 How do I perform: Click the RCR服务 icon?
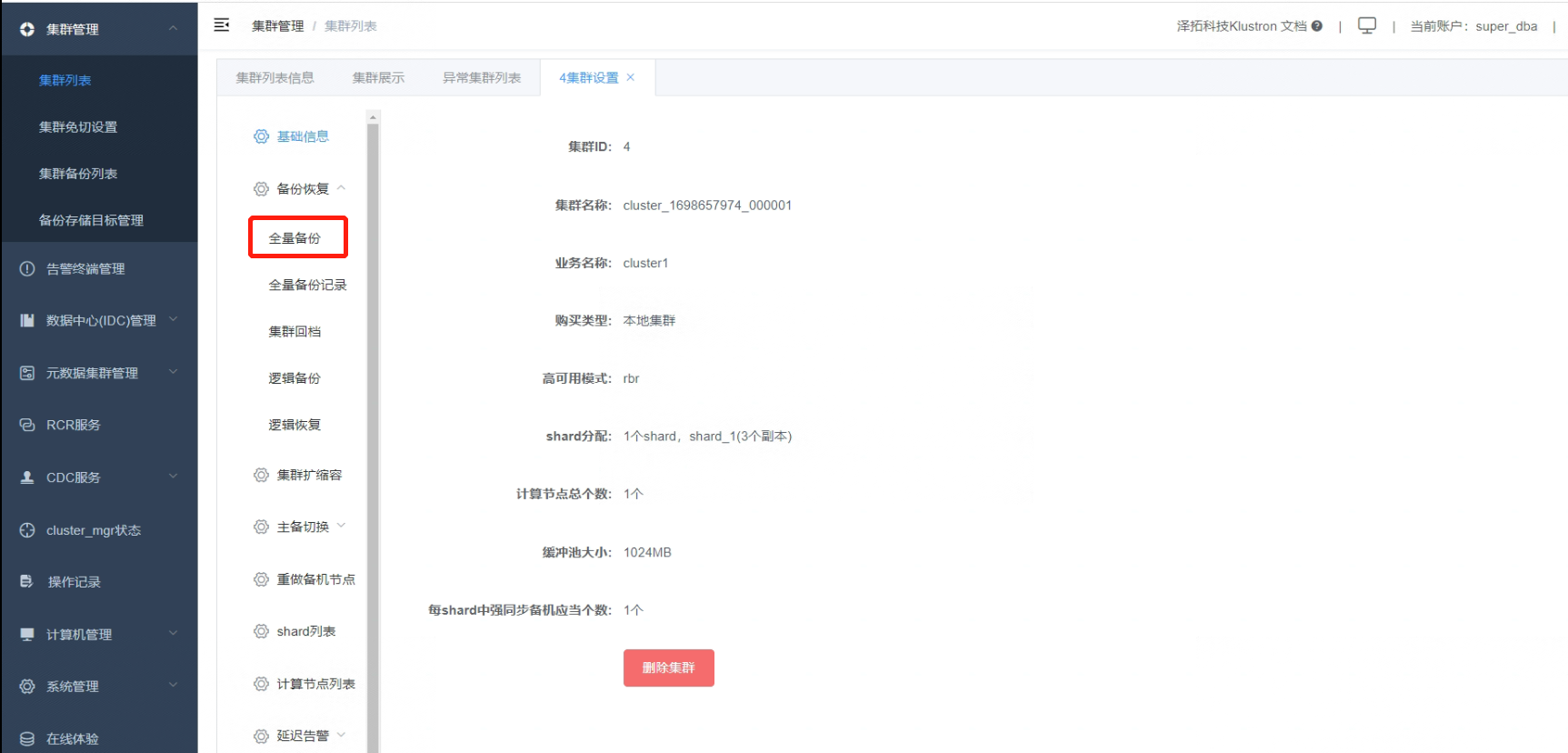point(27,425)
